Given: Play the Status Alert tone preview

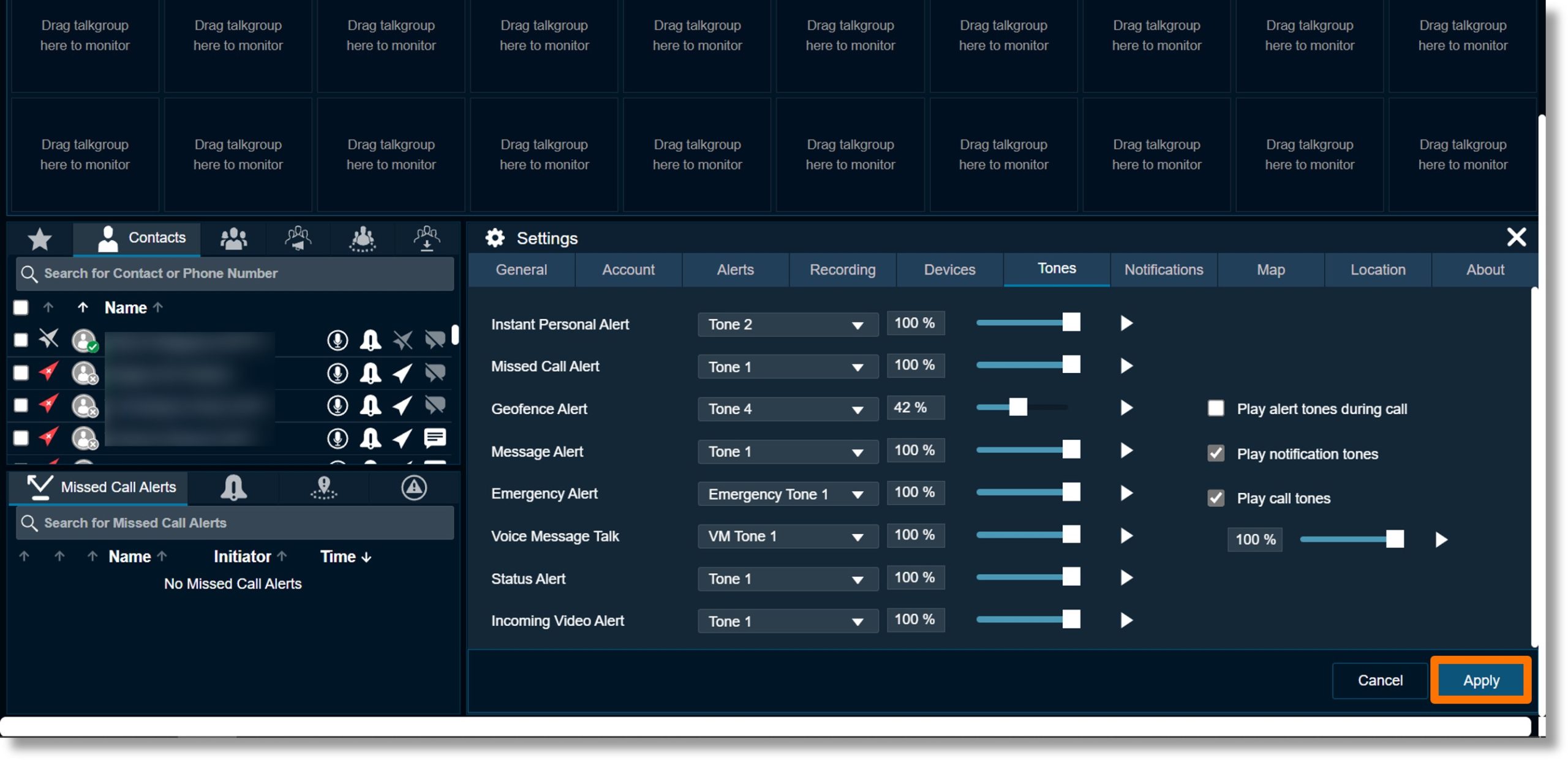Looking at the screenshot, I should [1126, 578].
